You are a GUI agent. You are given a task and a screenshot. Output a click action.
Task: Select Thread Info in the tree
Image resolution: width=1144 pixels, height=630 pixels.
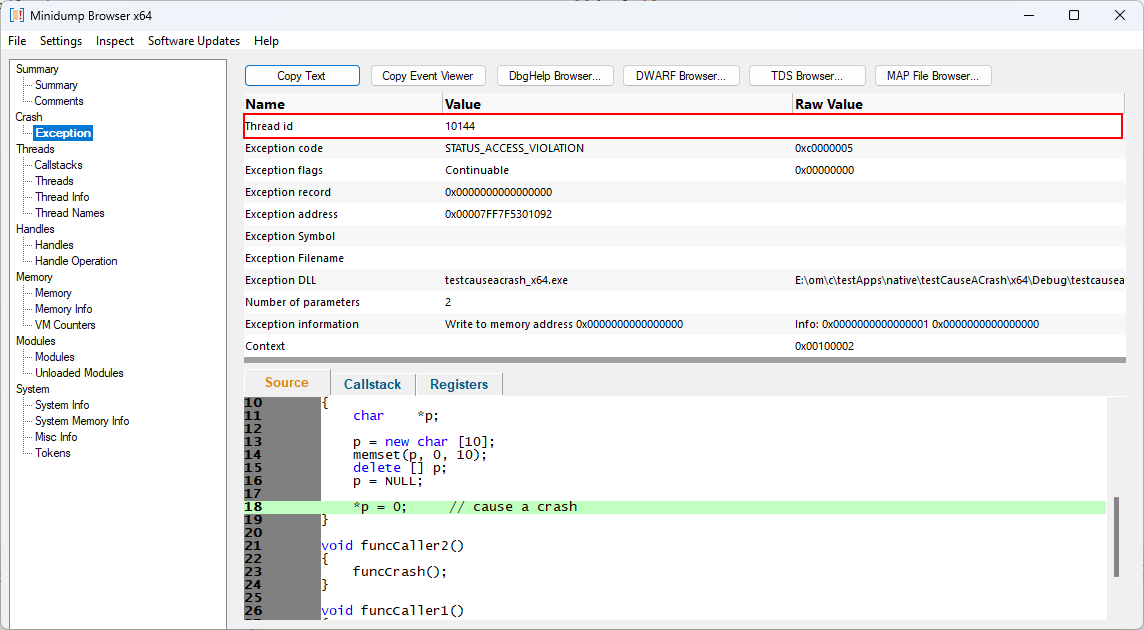pos(62,197)
